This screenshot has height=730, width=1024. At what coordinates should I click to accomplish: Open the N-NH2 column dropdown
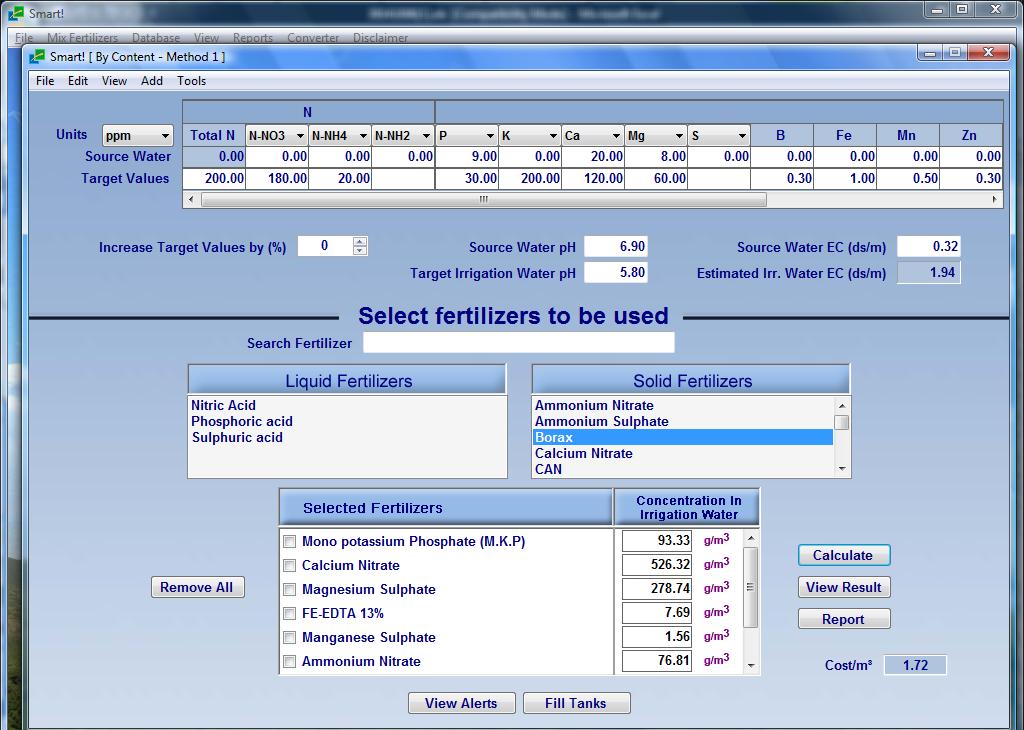426,136
